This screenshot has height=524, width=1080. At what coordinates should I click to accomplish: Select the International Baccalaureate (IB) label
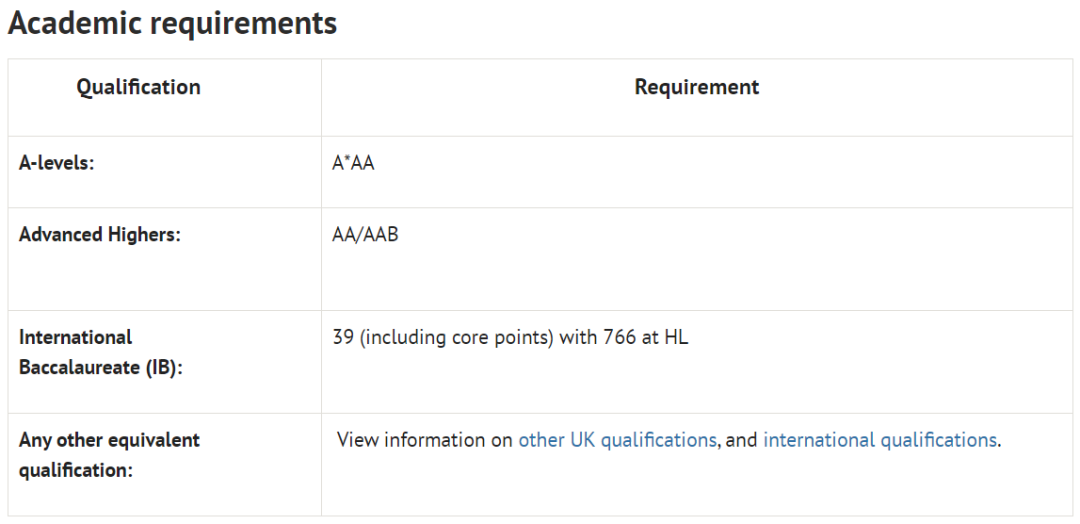tap(101, 353)
